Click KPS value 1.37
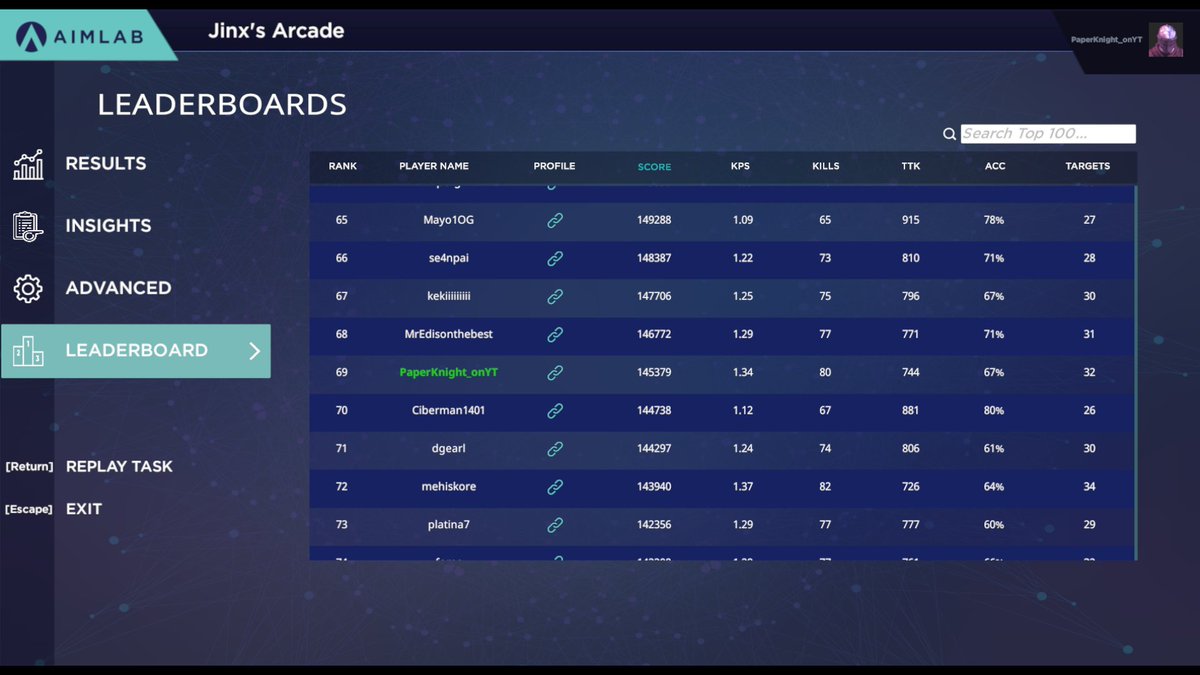Screen dimensions: 1200x675 coord(741,487)
